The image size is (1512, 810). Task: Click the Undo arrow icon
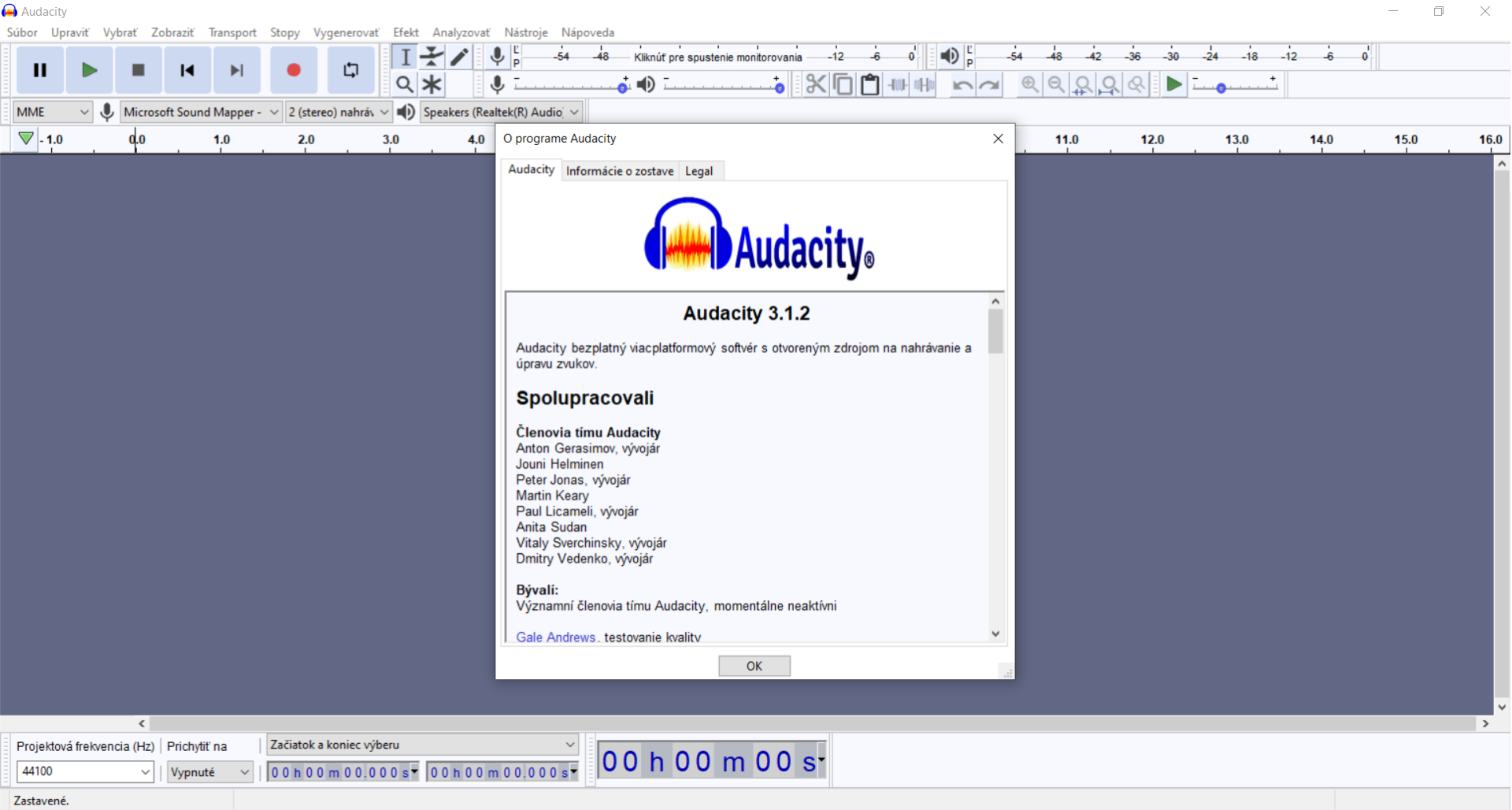click(x=962, y=84)
